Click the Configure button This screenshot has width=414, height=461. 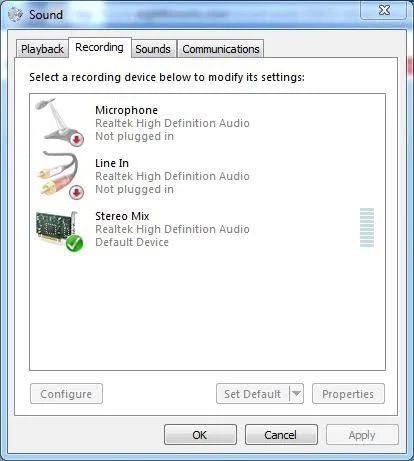coord(66,394)
